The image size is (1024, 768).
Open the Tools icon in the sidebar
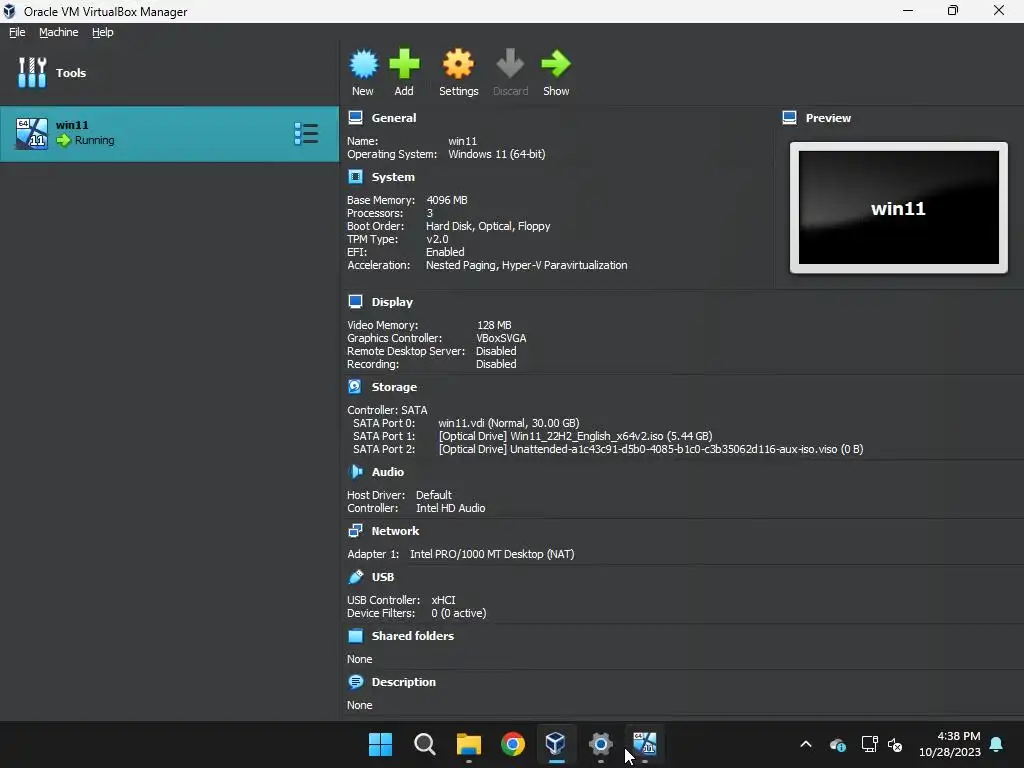[x=32, y=72]
